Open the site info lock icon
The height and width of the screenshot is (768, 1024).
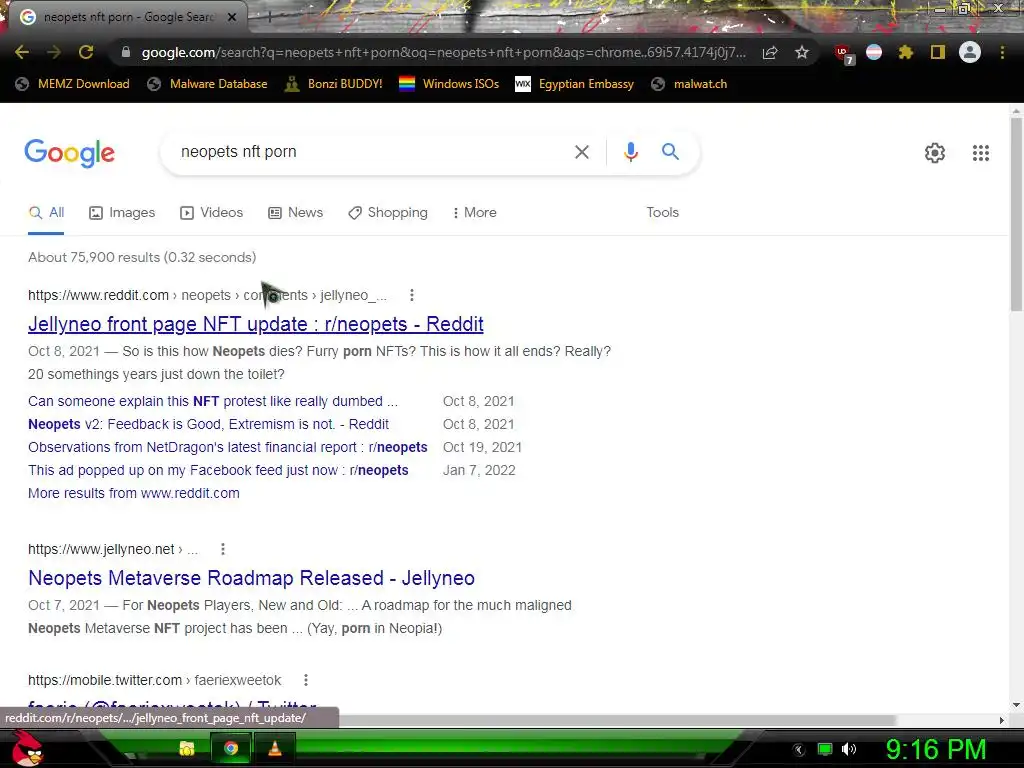126,52
